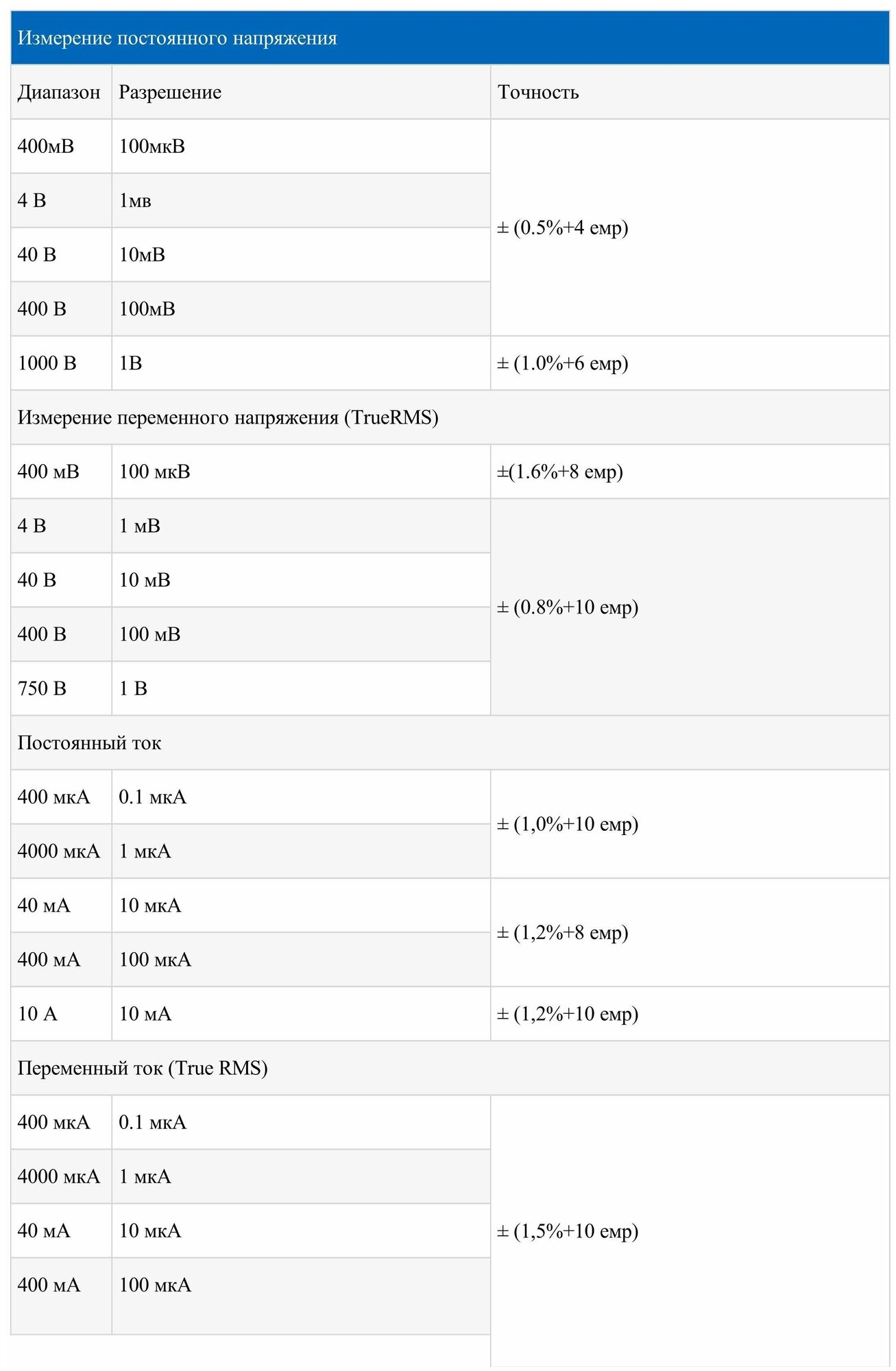This screenshot has width=896, height=1371.
Task: Click the "± (1.0%+6 емр)" accuracy value
Action: [563, 363]
